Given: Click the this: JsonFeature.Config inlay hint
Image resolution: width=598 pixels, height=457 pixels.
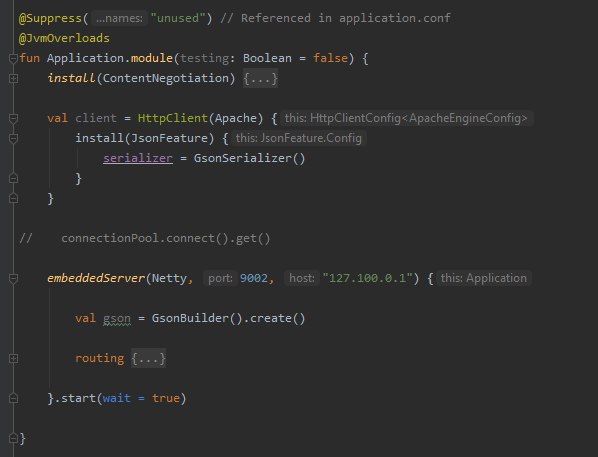Looking at the screenshot, I should coord(299,138).
